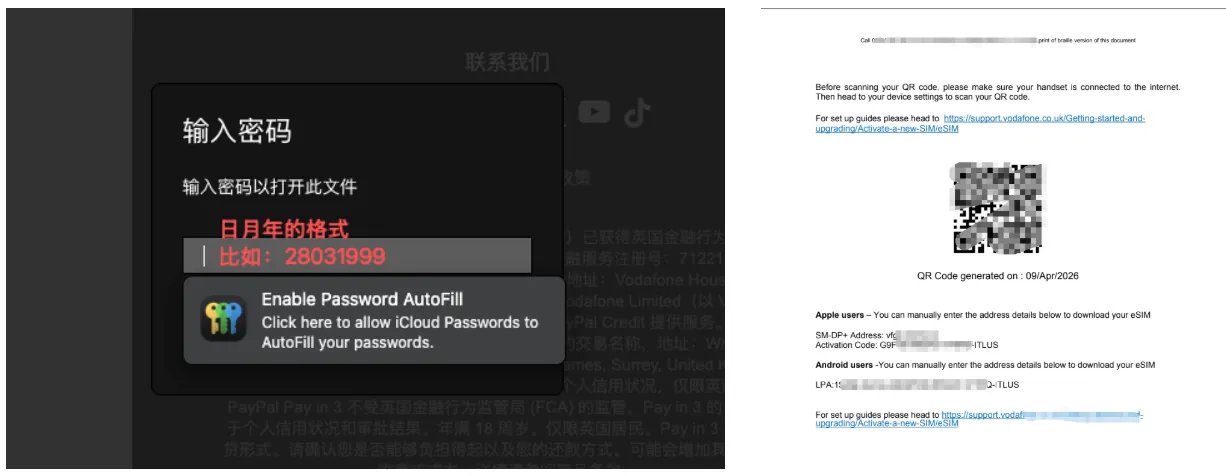
Task: Click the QR code image in the document
Action: click(998, 207)
